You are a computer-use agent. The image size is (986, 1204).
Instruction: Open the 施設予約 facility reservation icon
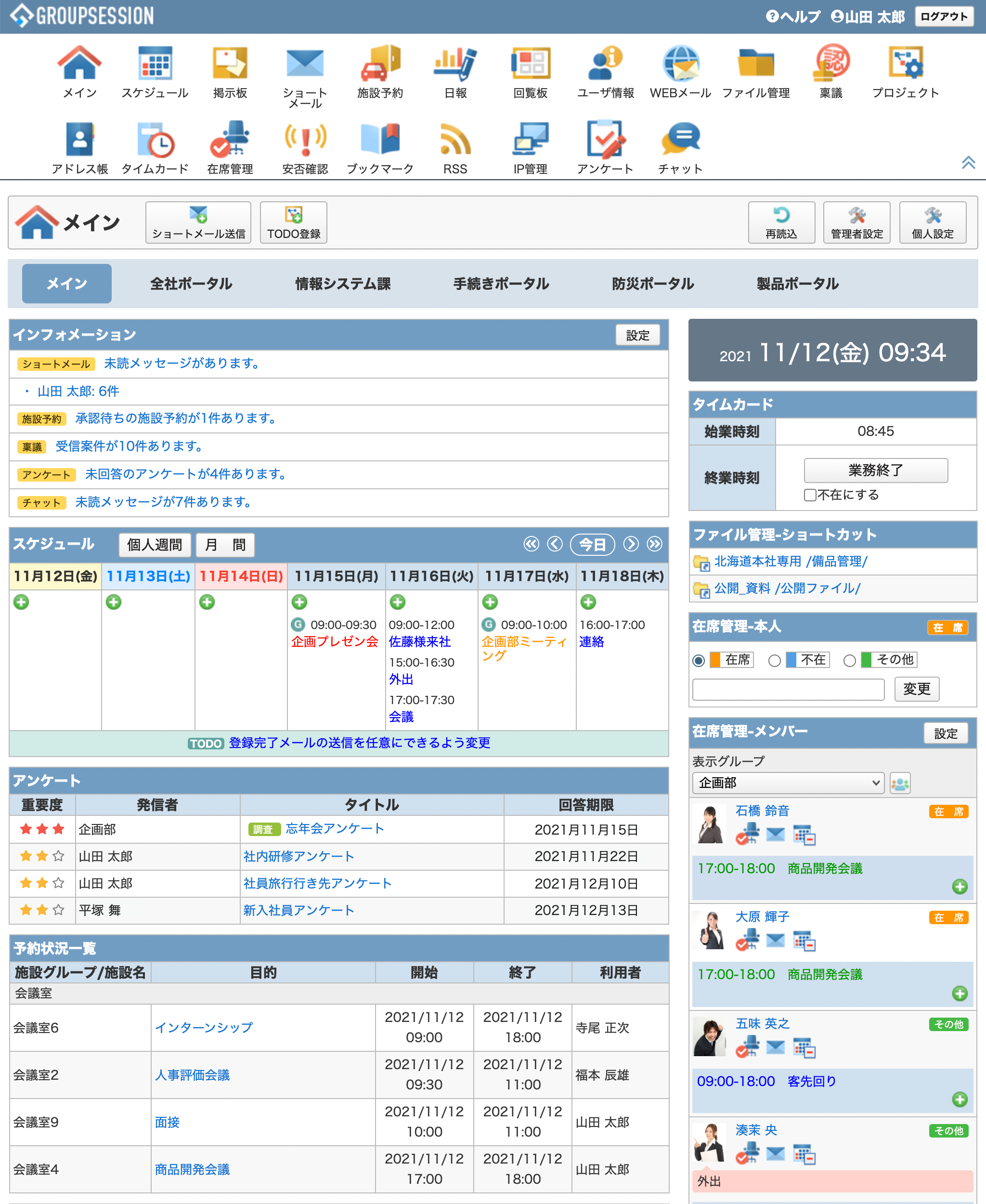pyautogui.click(x=380, y=63)
